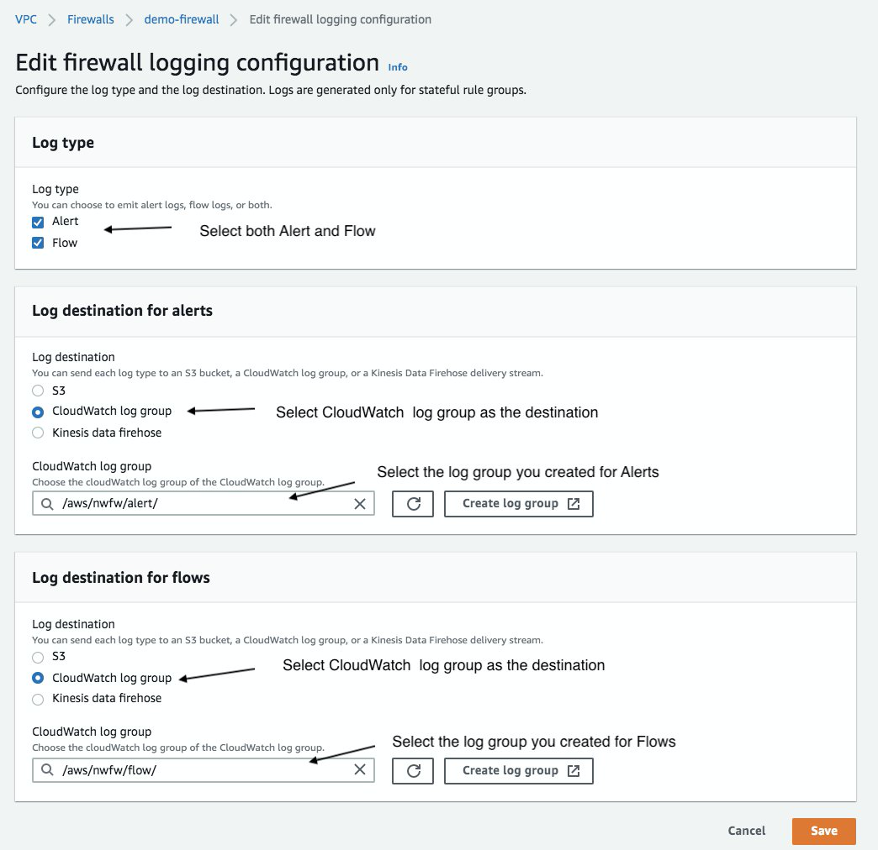Select S3 as the alerts log destination
The height and width of the screenshot is (852, 879).
(x=37, y=390)
